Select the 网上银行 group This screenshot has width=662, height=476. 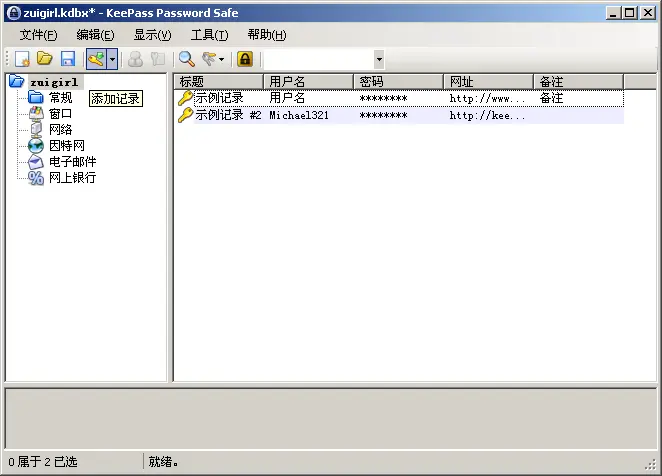(x=73, y=178)
